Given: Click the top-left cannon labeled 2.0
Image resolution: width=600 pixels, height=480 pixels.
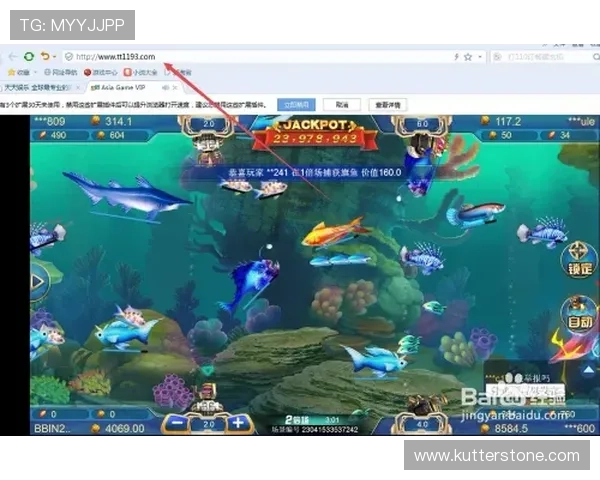Looking at the screenshot, I should tap(209, 138).
